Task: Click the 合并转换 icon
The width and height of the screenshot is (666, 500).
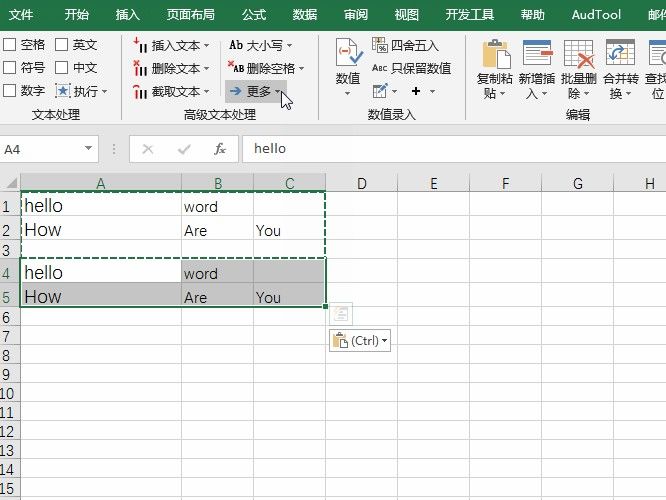Action: [620, 52]
